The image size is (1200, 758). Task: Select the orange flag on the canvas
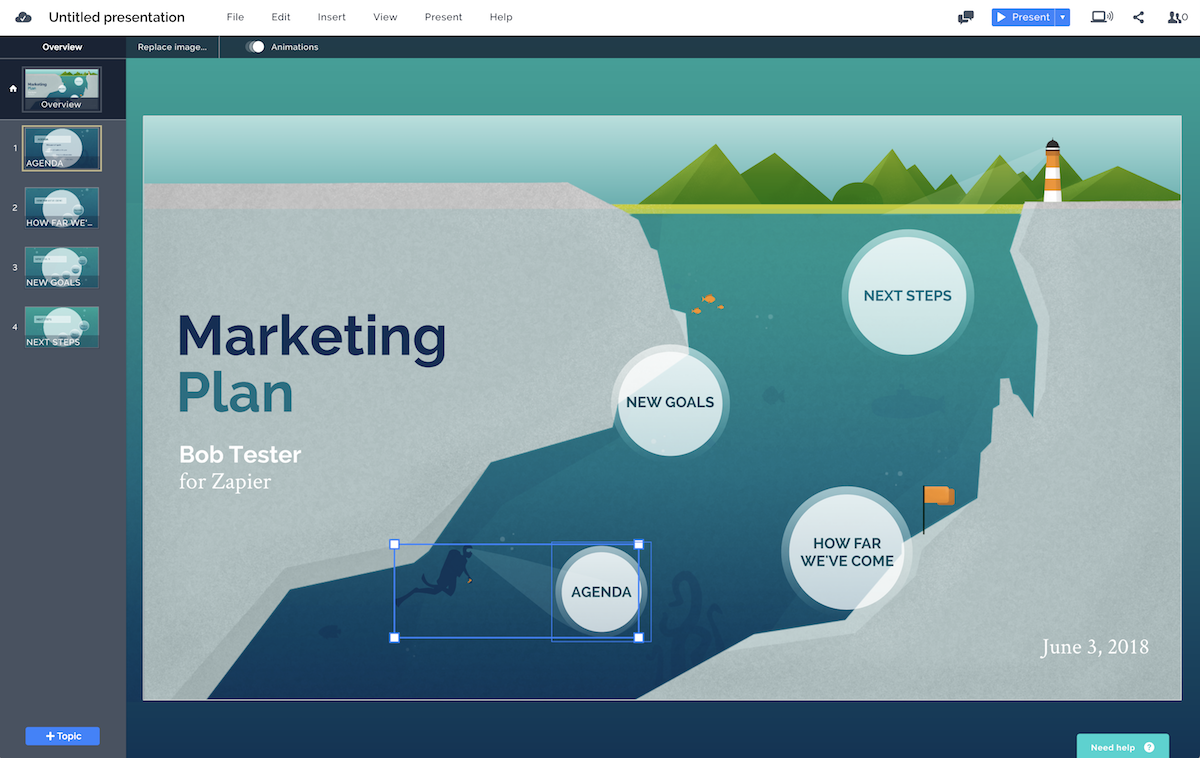coord(938,497)
